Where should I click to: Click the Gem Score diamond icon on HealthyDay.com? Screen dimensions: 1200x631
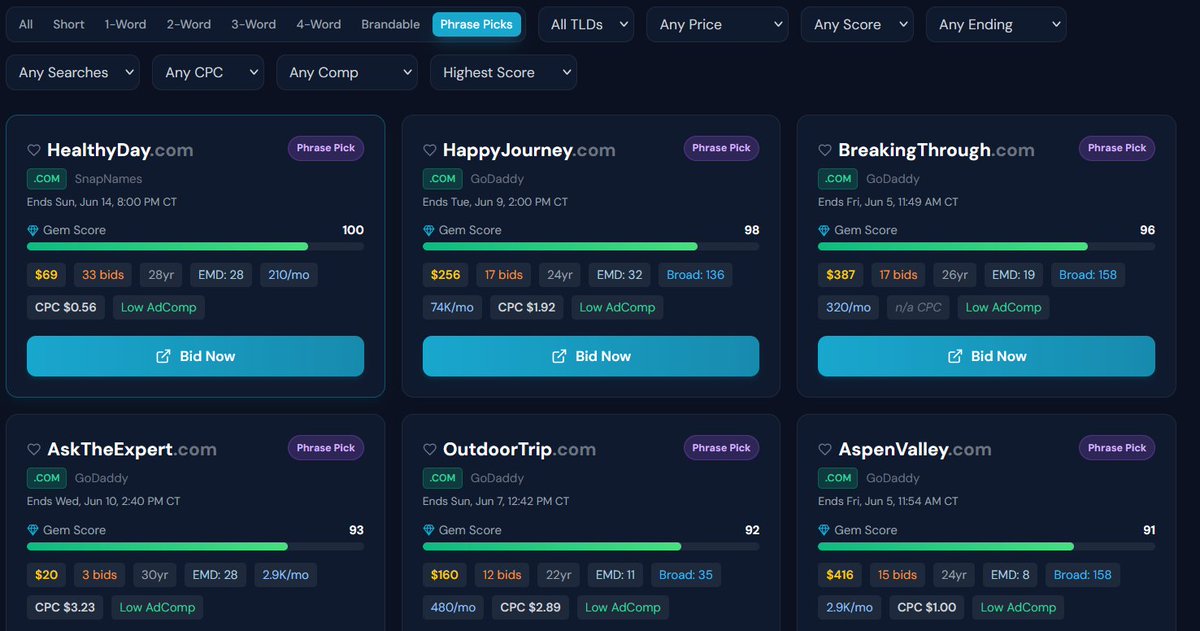[33, 230]
